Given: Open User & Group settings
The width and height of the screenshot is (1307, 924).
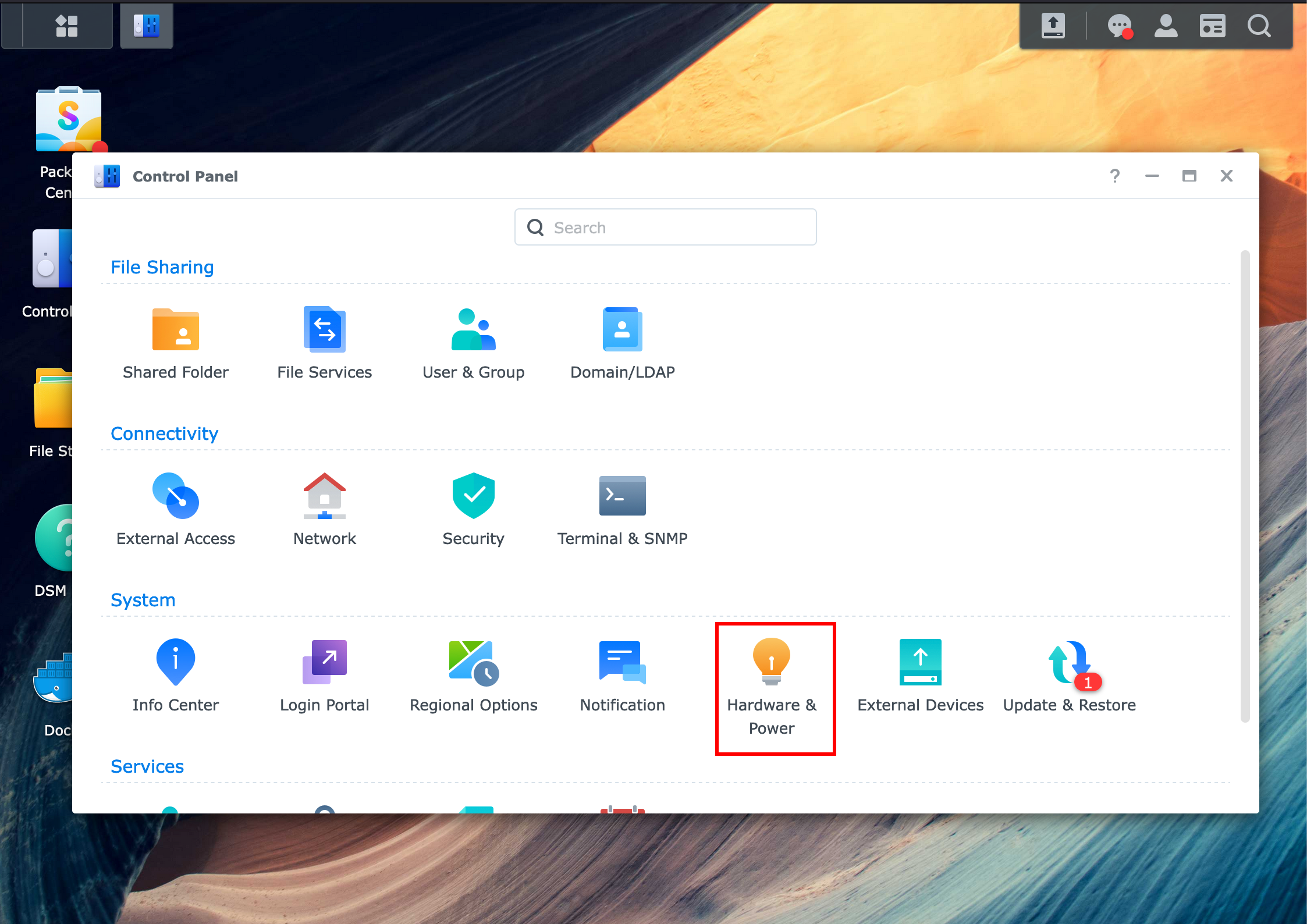Looking at the screenshot, I should [x=473, y=344].
